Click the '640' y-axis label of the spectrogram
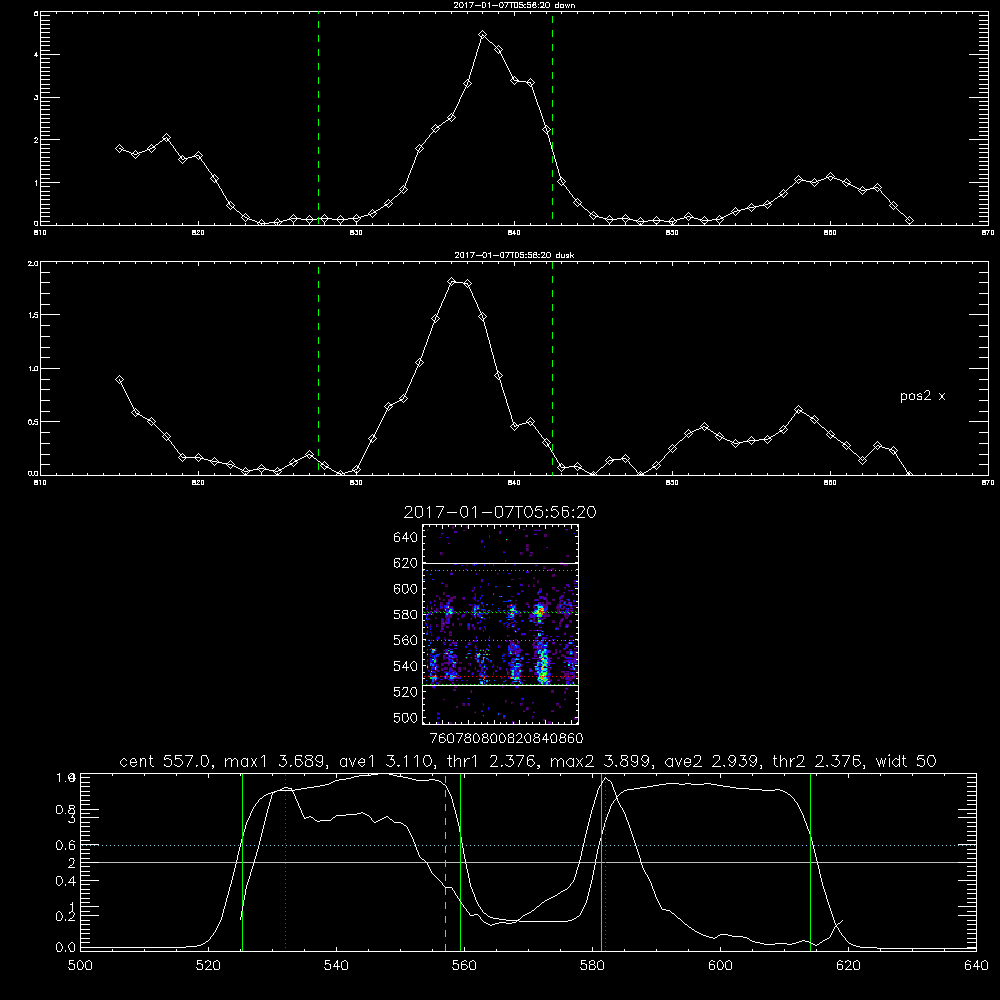The image size is (1000, 1000). (406, 538)
